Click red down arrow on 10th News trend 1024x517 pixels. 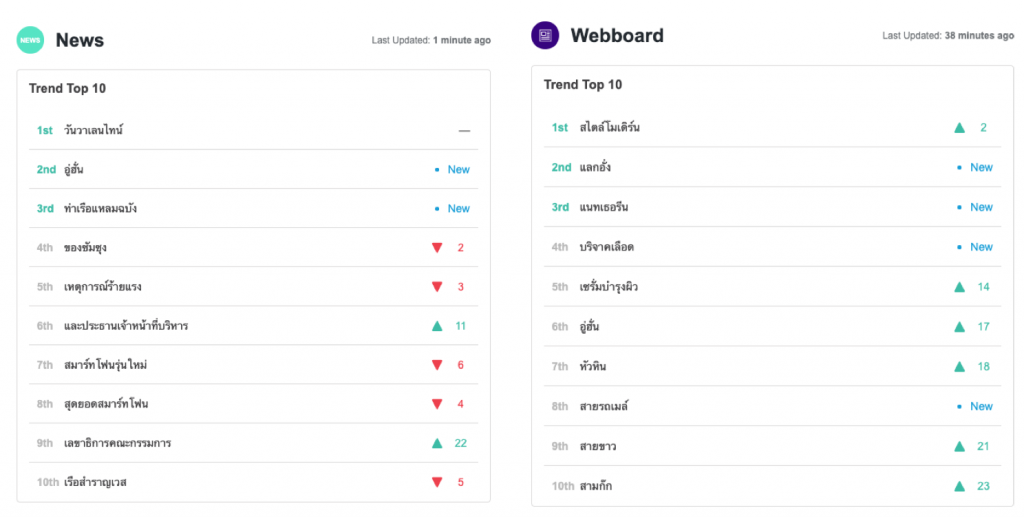pos(437,482)
